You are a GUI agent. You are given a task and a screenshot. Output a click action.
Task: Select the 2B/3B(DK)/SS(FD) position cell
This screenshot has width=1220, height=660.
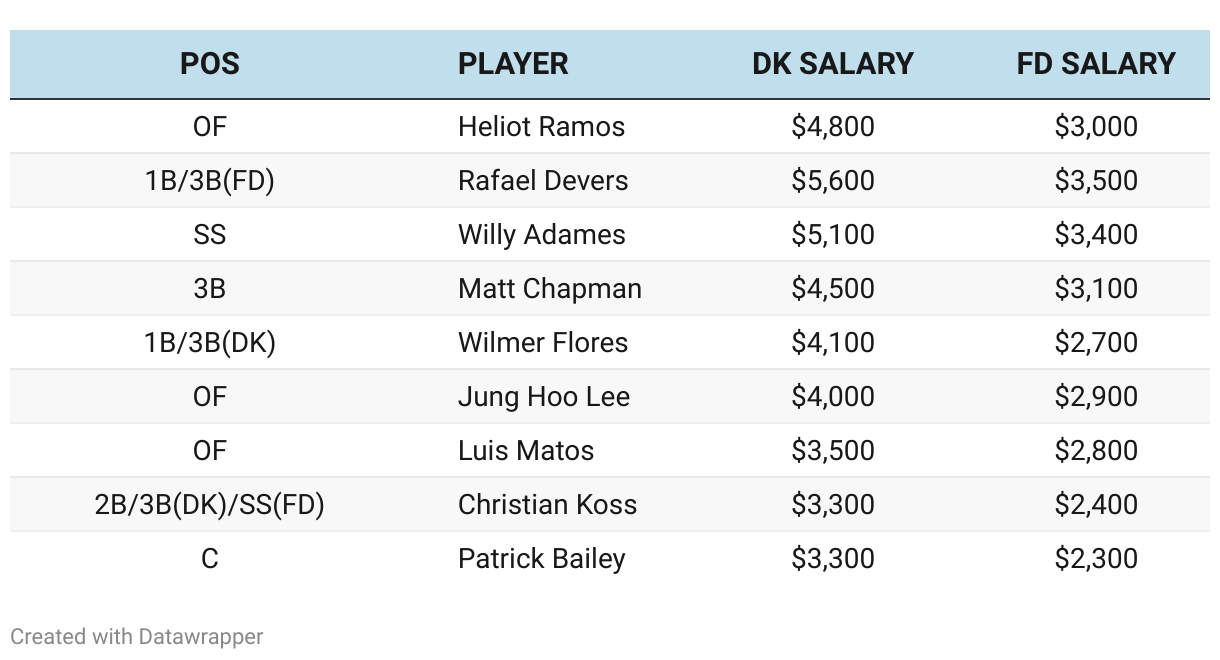coord(210,505)
